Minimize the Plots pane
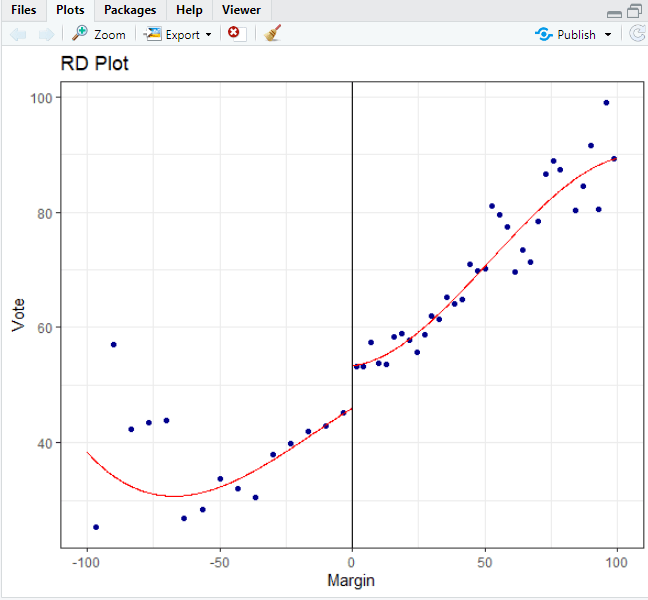This screenshot has width=648, height=600. pyautogui.click(x=614, y=12)
